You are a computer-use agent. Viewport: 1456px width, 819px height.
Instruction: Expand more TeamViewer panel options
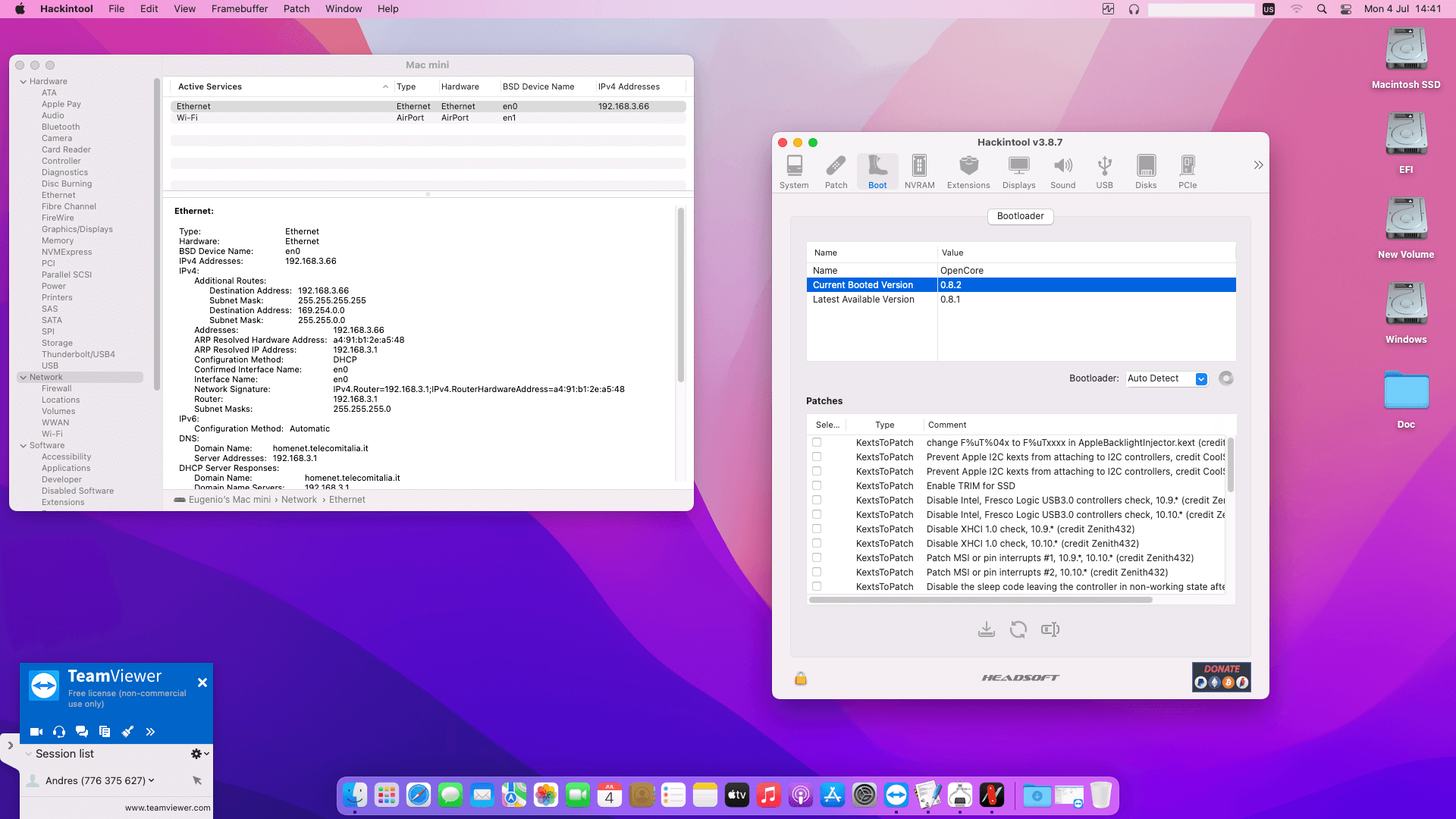150,732
